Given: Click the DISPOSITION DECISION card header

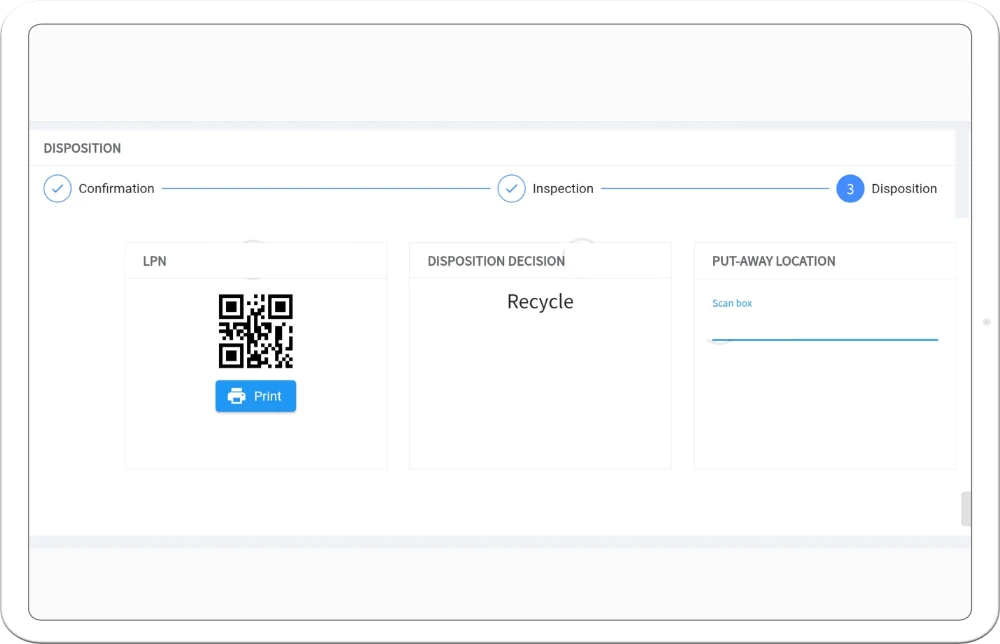Looking at the screenshot, I should tap(496, 261).
